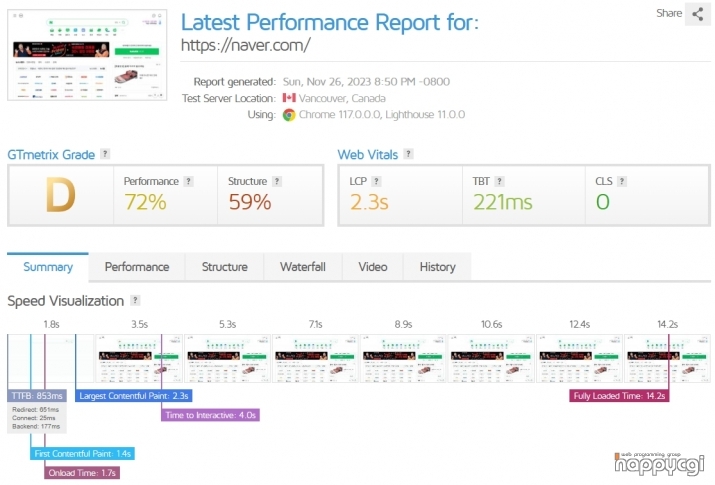Click the TTFB: 853ms marker

coord(37,396)
